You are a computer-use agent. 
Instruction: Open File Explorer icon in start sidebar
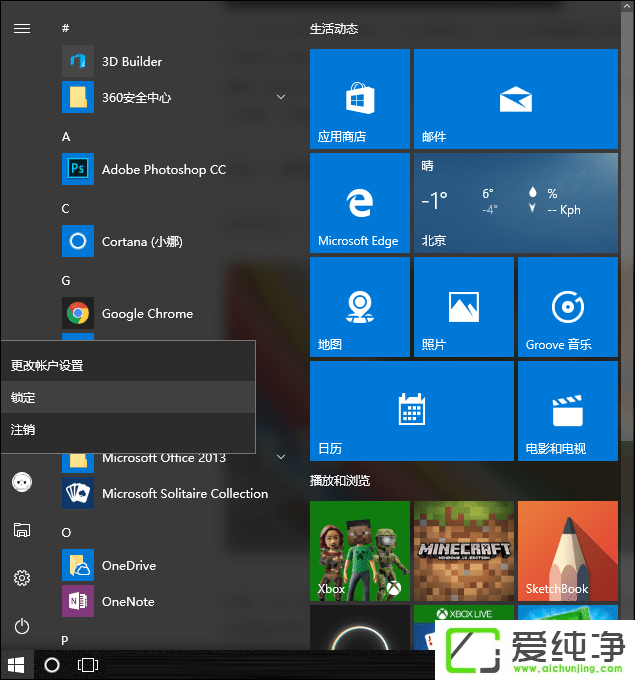(22, 530)
